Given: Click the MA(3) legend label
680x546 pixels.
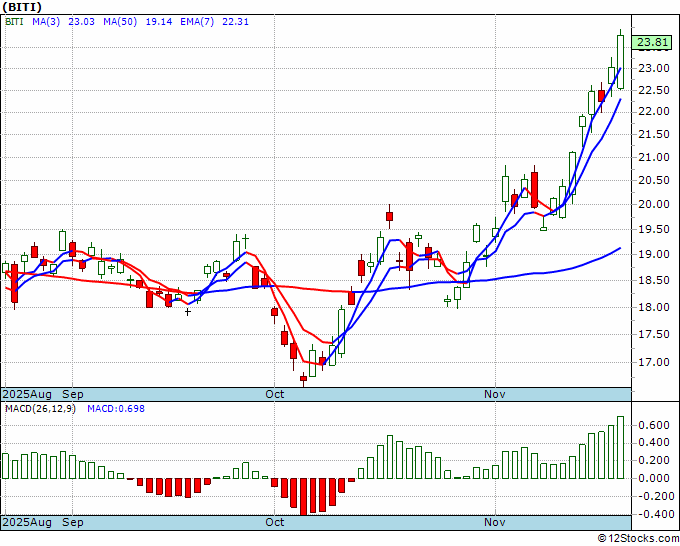Looking at the screenshot, I should point(46,21).
